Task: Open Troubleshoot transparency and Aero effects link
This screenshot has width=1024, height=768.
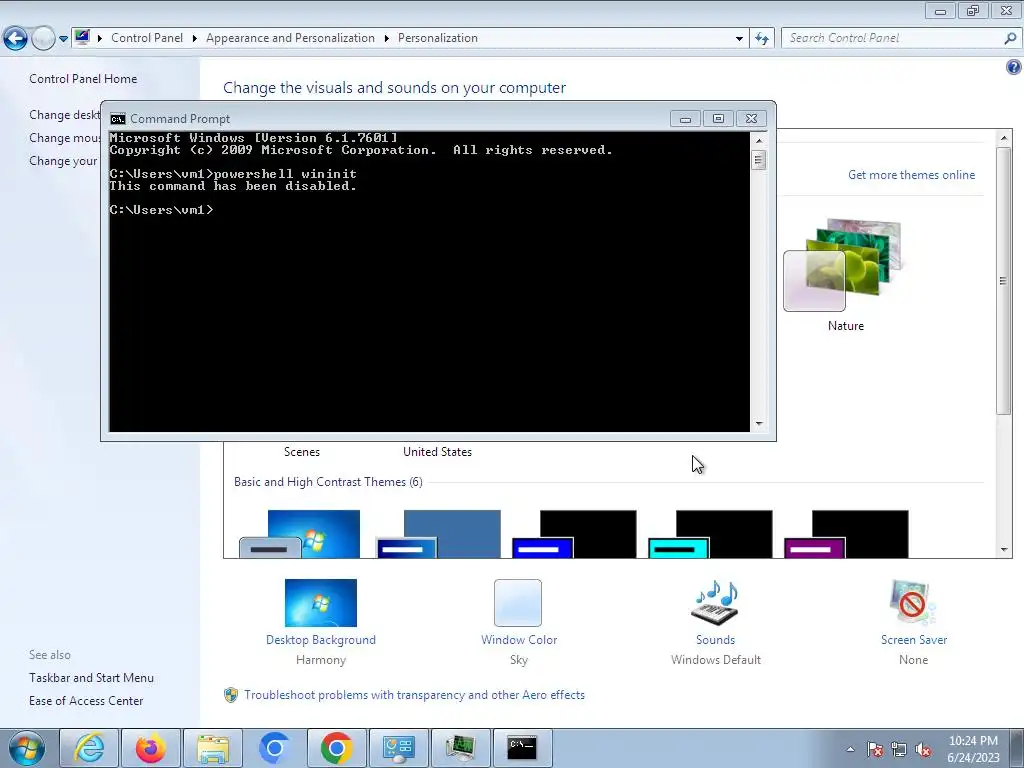Action: 414,695
